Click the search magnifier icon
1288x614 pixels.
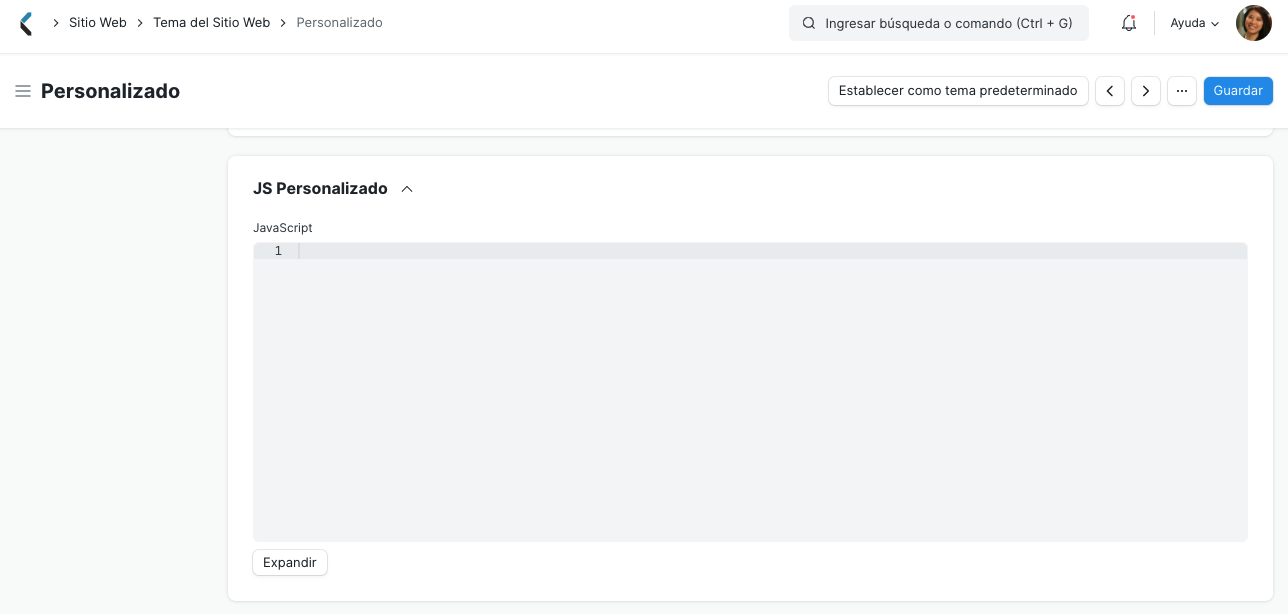point(809,22)
